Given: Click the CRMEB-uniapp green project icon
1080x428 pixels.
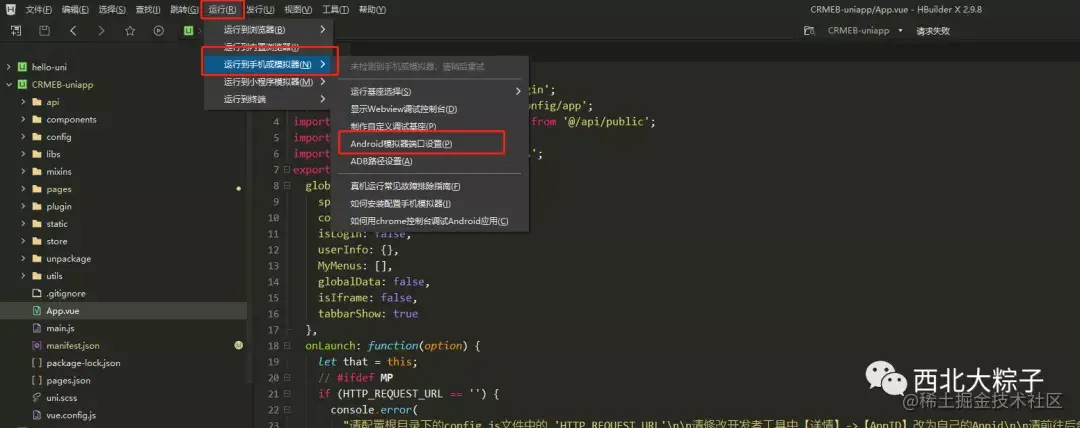Looking at the screenshot, I should [22, 85].
